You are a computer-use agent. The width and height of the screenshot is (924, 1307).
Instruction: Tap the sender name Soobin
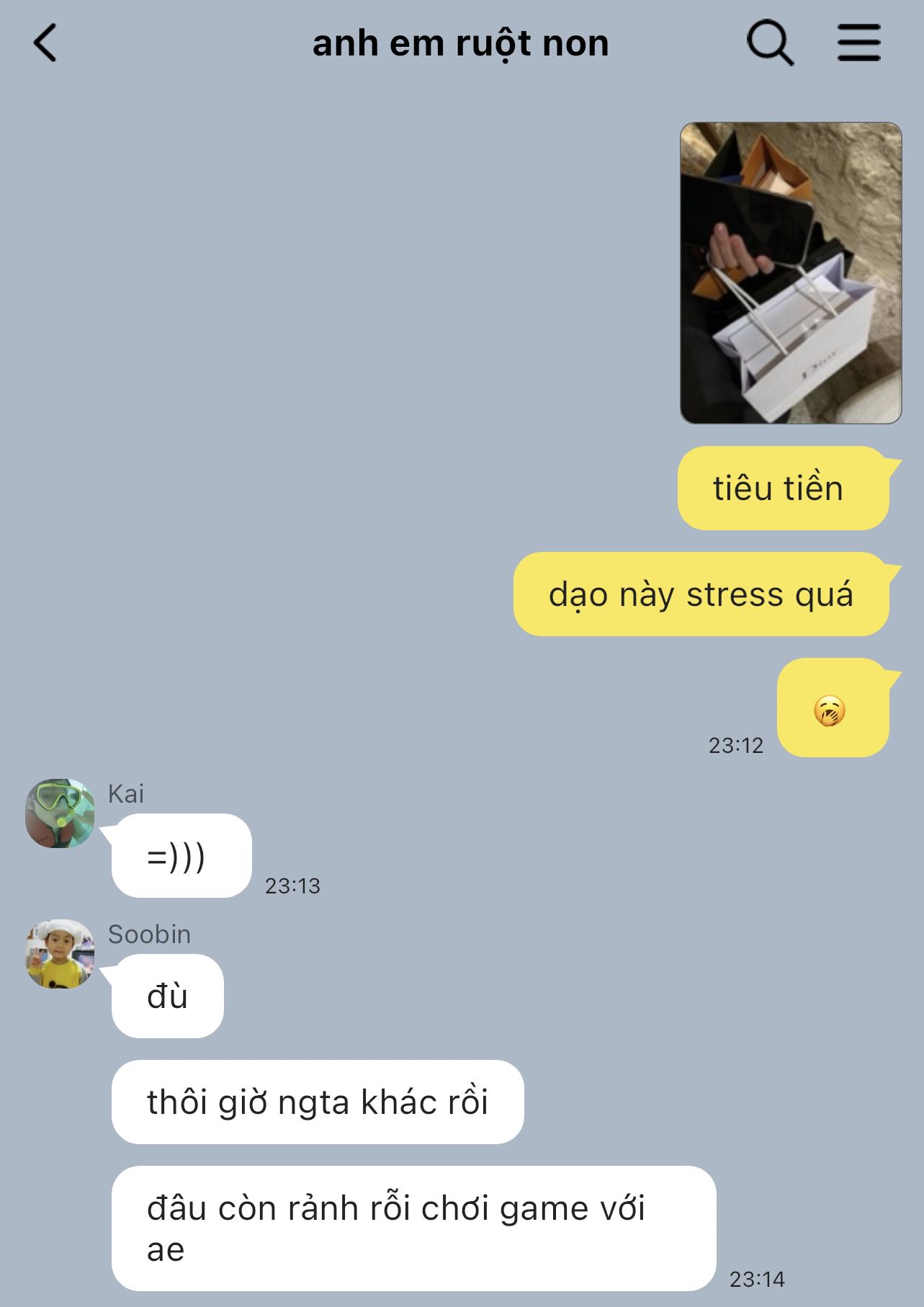149,934
